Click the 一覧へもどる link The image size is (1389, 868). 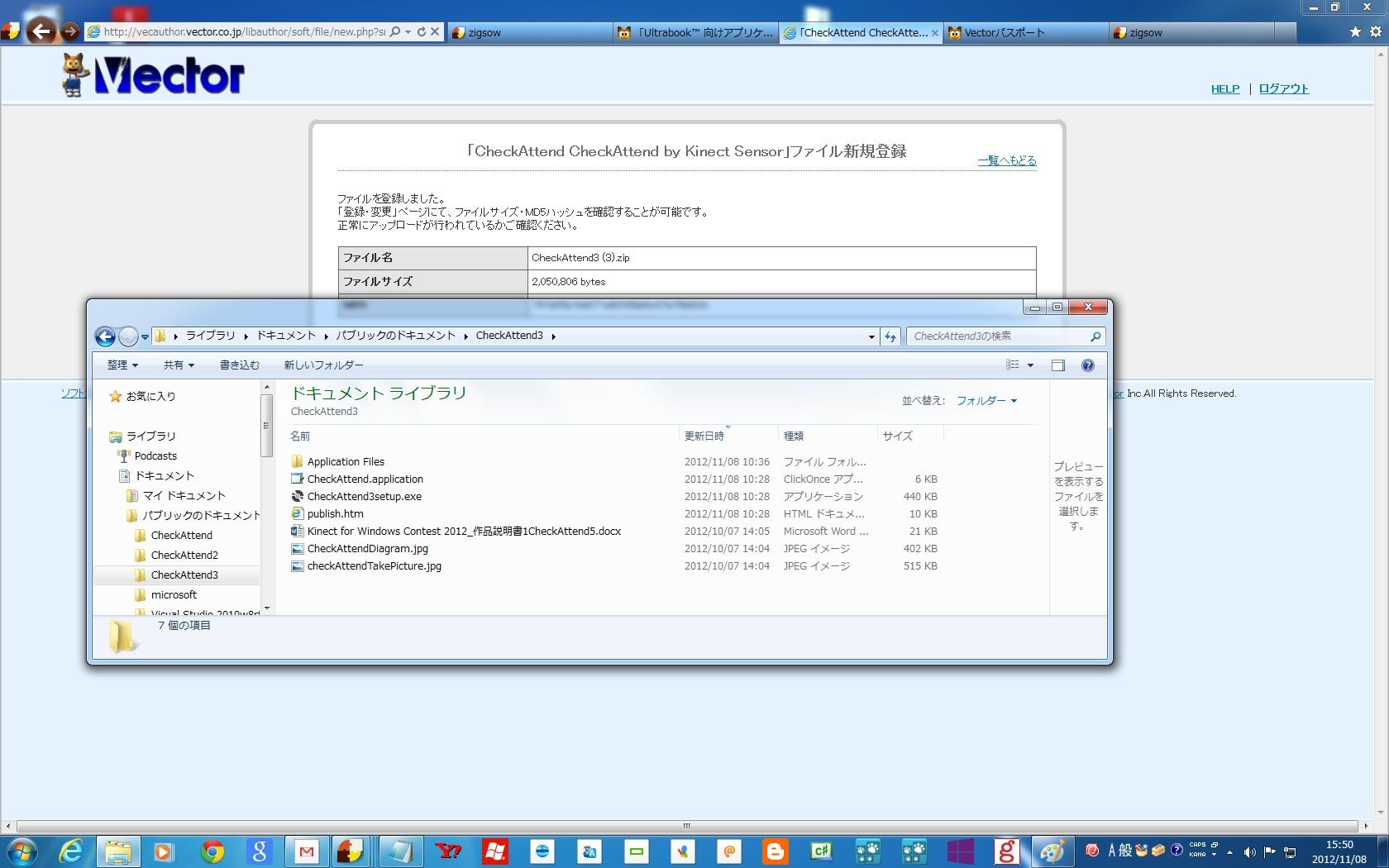pos(1006,160)
